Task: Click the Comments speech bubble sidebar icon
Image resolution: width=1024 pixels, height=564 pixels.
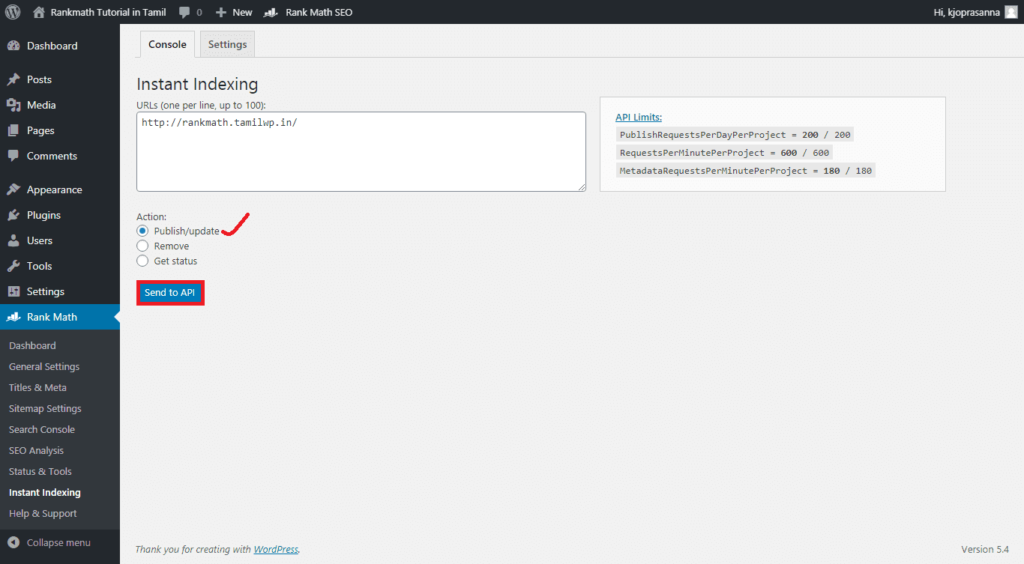Action: click(x=13, y=156)
